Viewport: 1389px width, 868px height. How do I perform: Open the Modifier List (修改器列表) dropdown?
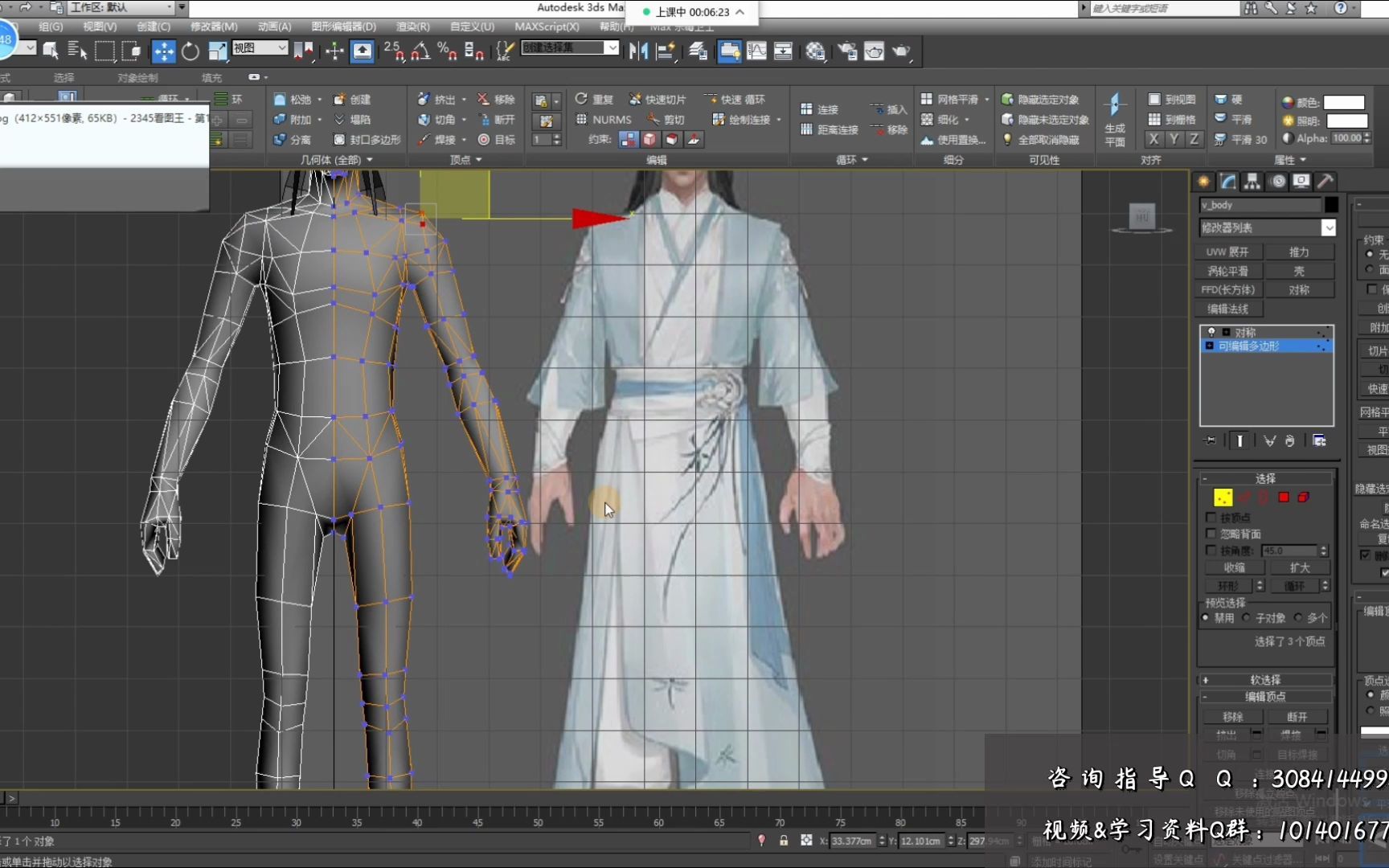(x=1328, y=228)
